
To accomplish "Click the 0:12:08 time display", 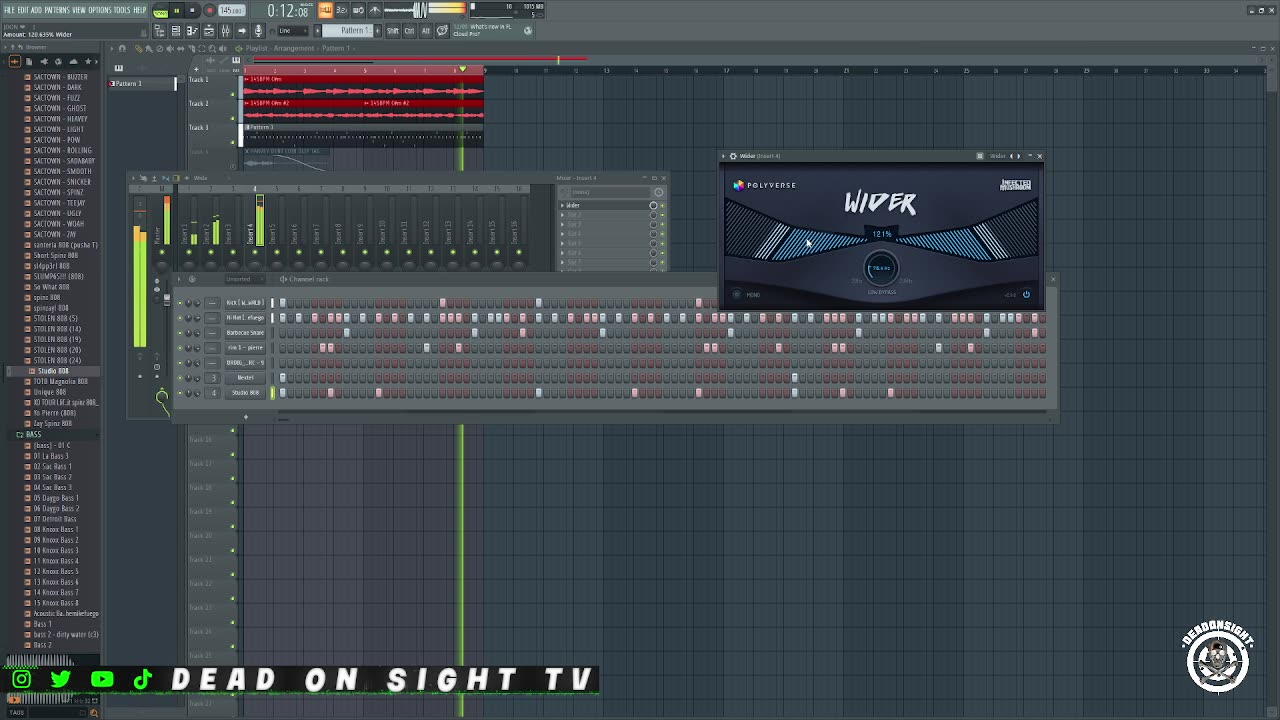I will click(288, 11).
